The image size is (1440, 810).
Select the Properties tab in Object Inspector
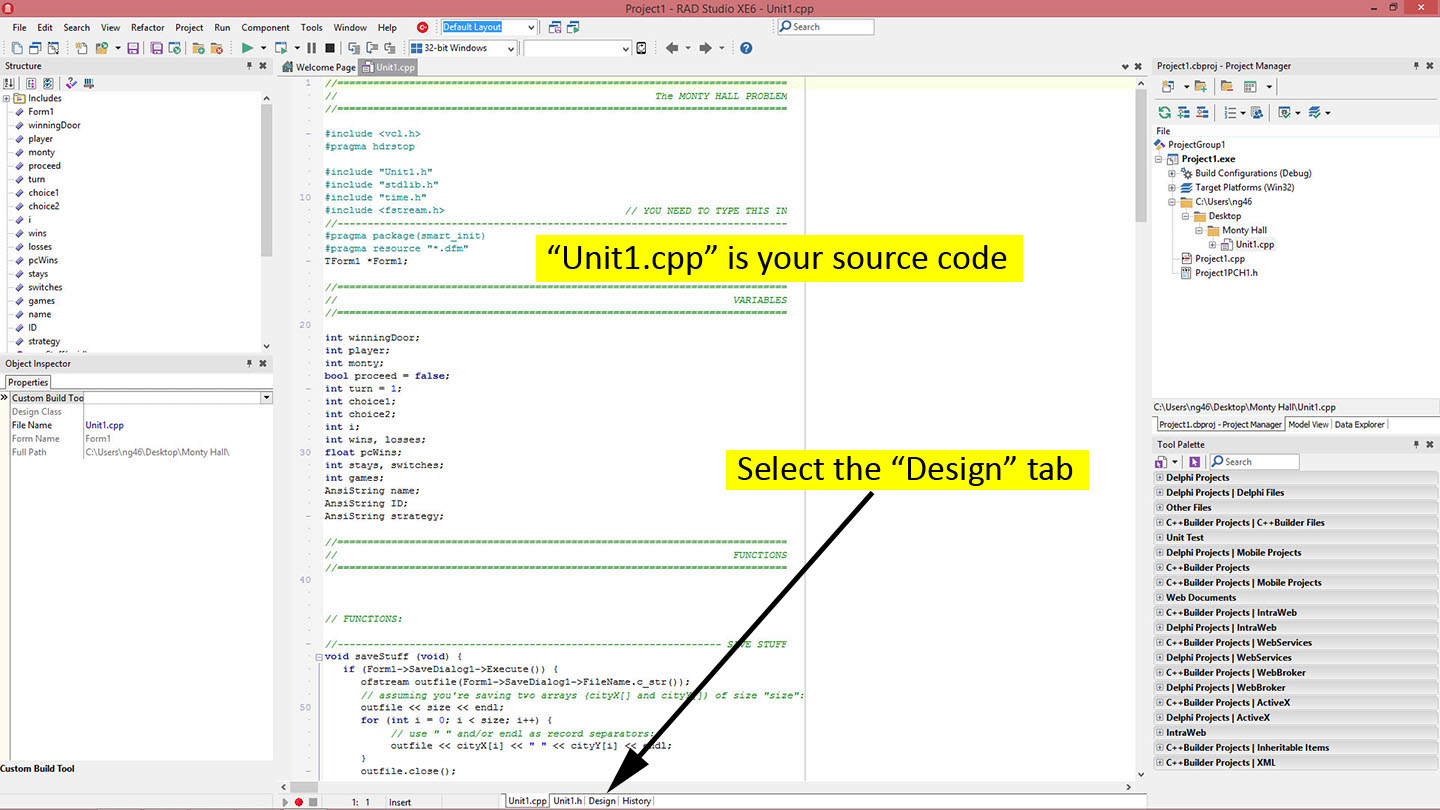click(x=28, y=382)
